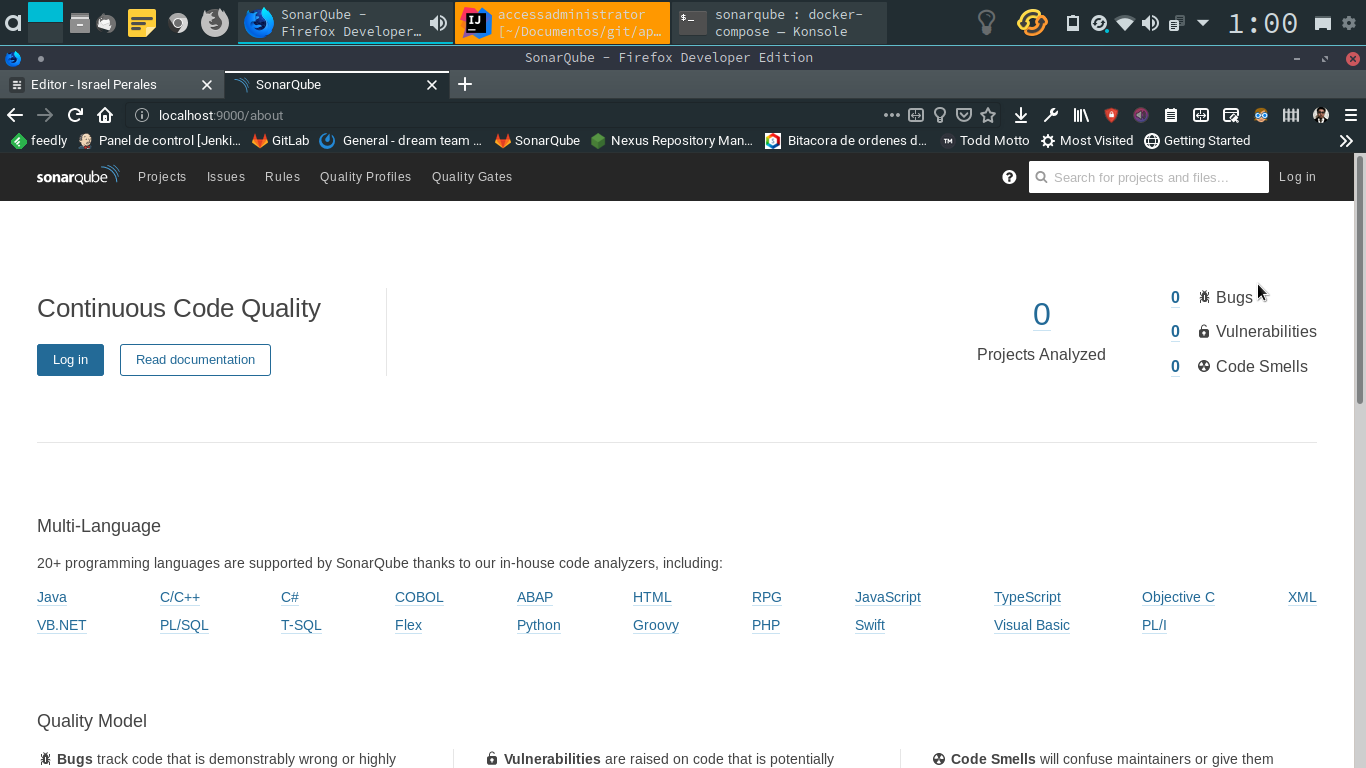The width and height of the screenshot is (1366, 768).
Task: Click the red shield extension icon
Action: tap(1111, 115)
